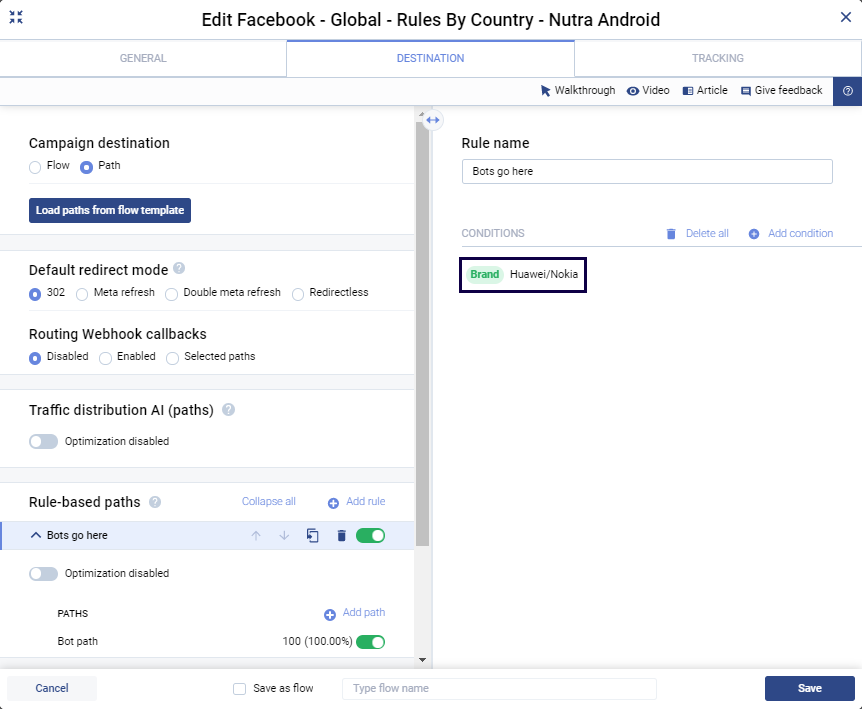Click the Rule name input field

point(647,172)
